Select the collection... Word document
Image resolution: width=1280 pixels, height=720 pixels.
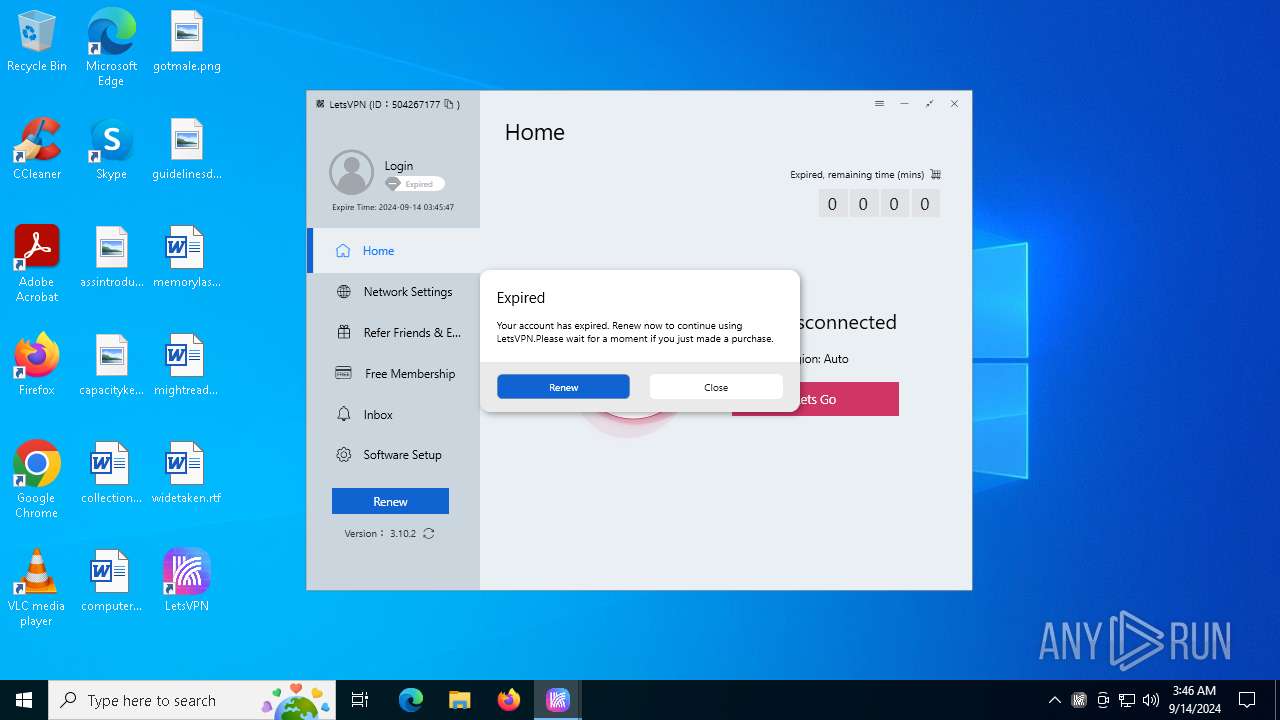point(111,473)
